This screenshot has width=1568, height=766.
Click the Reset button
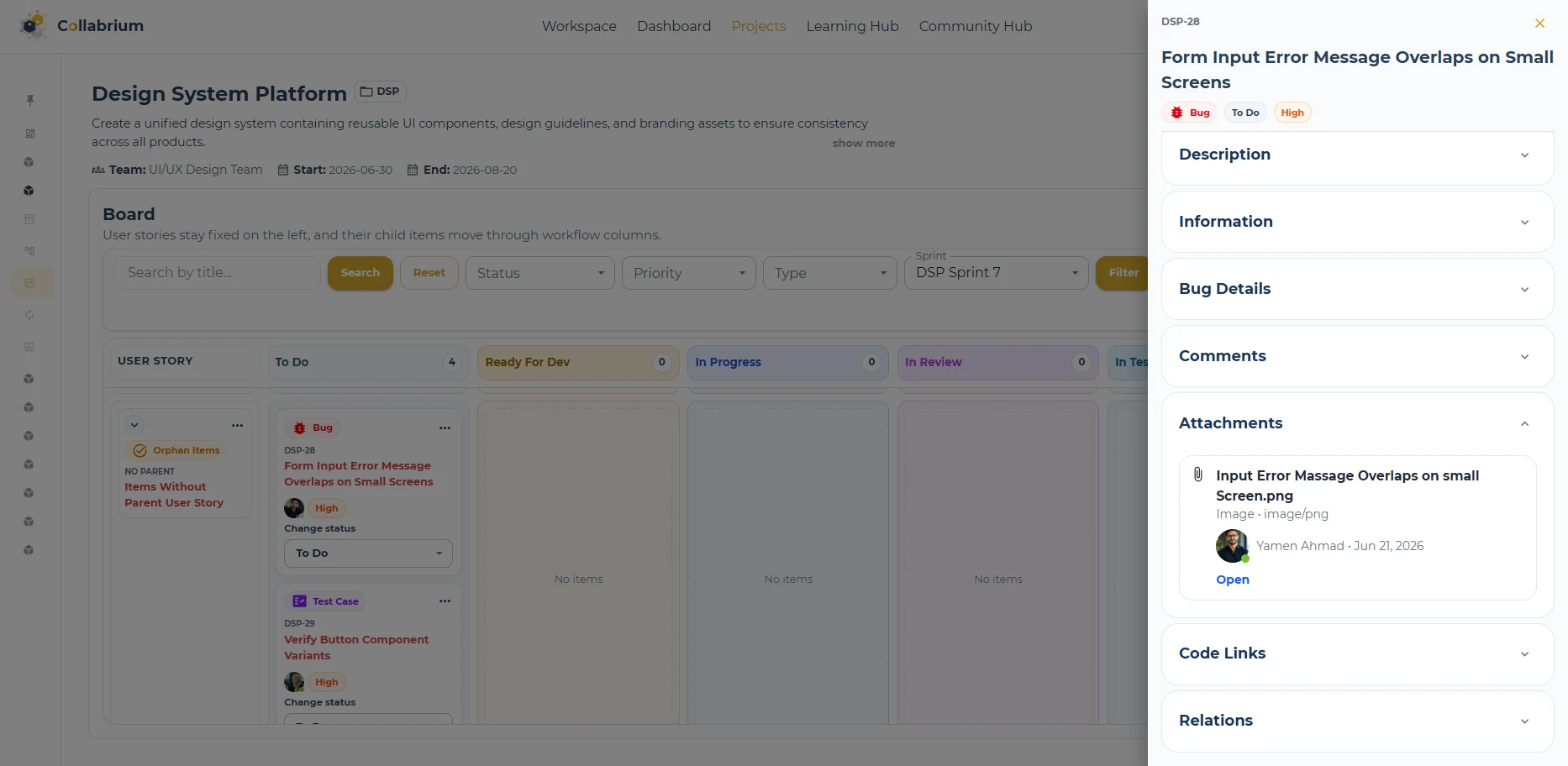coord(429,273)
